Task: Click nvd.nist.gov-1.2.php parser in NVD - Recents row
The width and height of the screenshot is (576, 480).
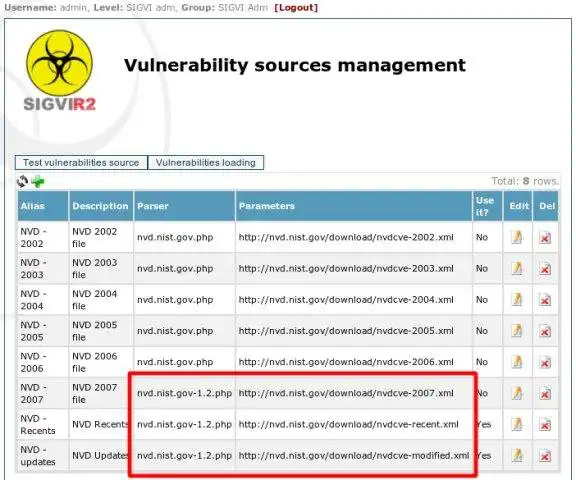Action: point(184,425)
